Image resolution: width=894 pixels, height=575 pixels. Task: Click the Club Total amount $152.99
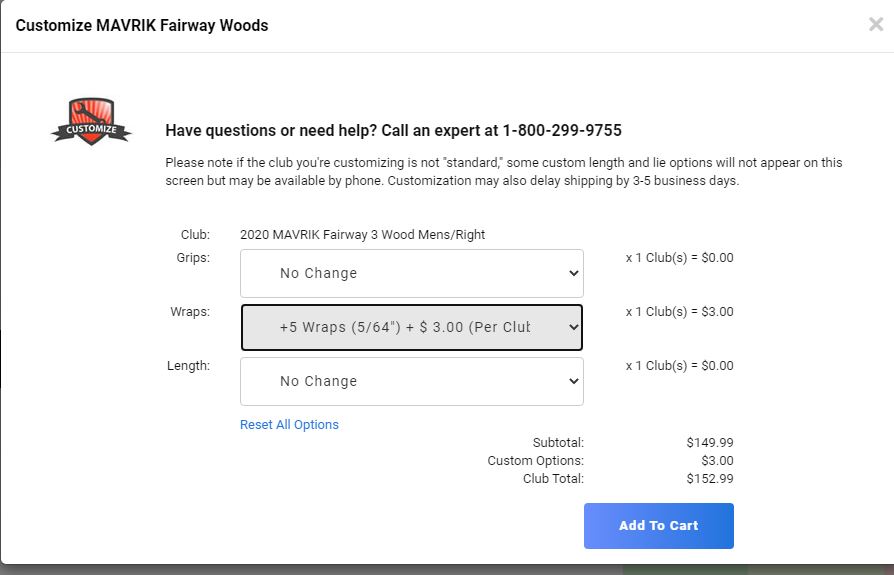pyautogui.click(x=709, y=479)
